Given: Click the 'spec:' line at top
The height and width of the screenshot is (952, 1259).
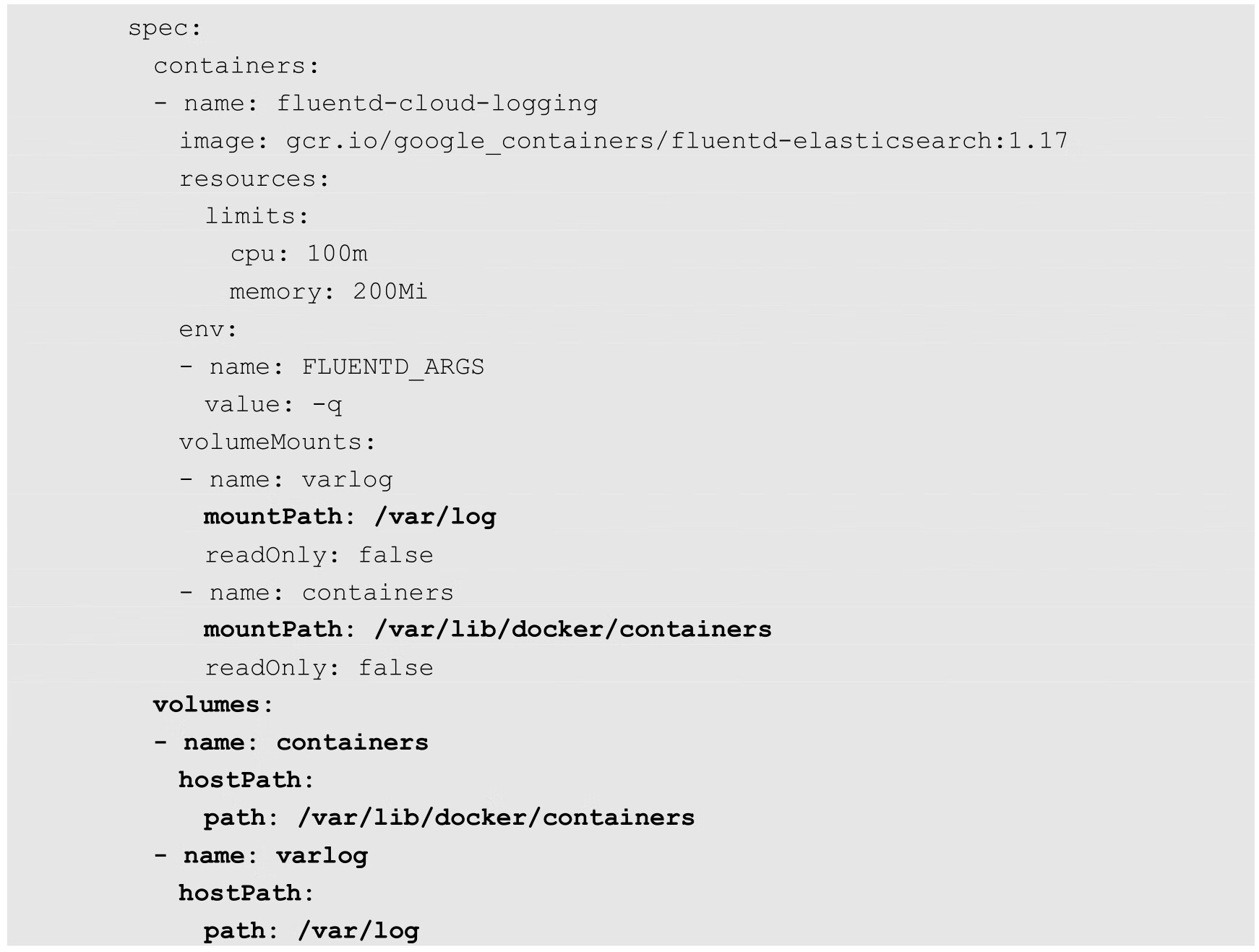Looking at the screenshot, I should (x=165, y=28).
